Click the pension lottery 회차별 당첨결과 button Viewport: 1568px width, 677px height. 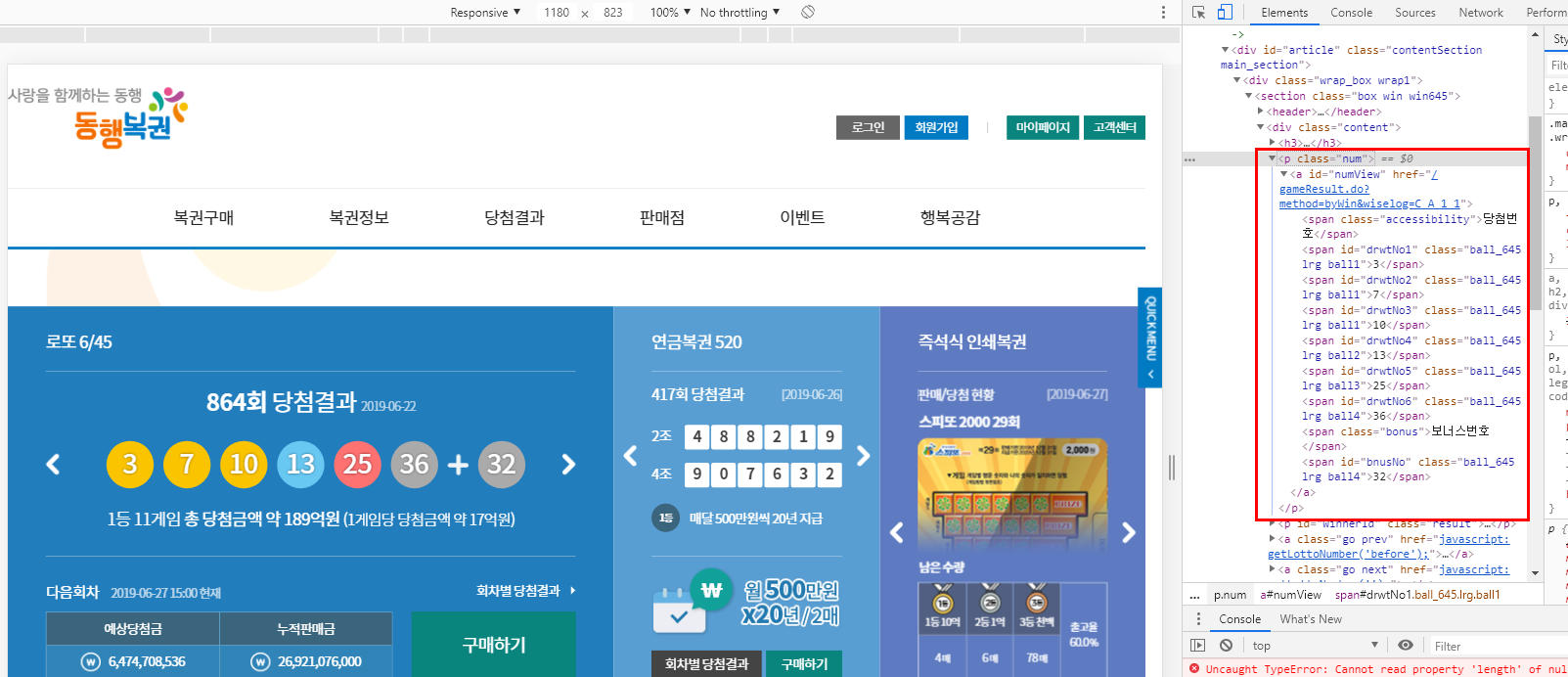[x=706, y=664]
